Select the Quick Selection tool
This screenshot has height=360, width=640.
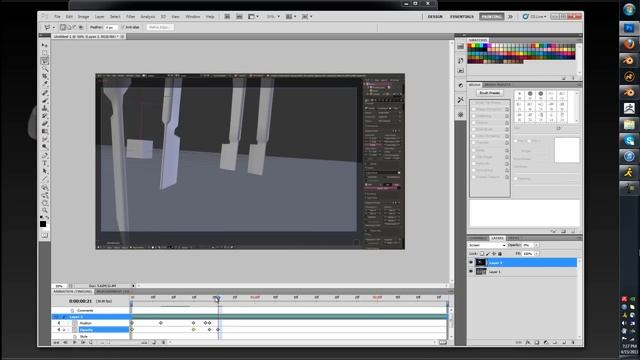point(44,69)
